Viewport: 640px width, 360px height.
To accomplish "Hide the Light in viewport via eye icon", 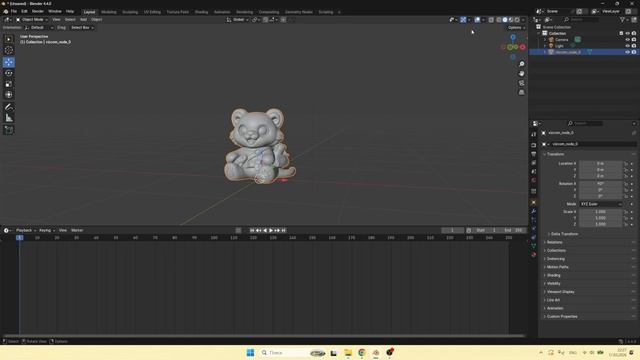I will point(627,46).
